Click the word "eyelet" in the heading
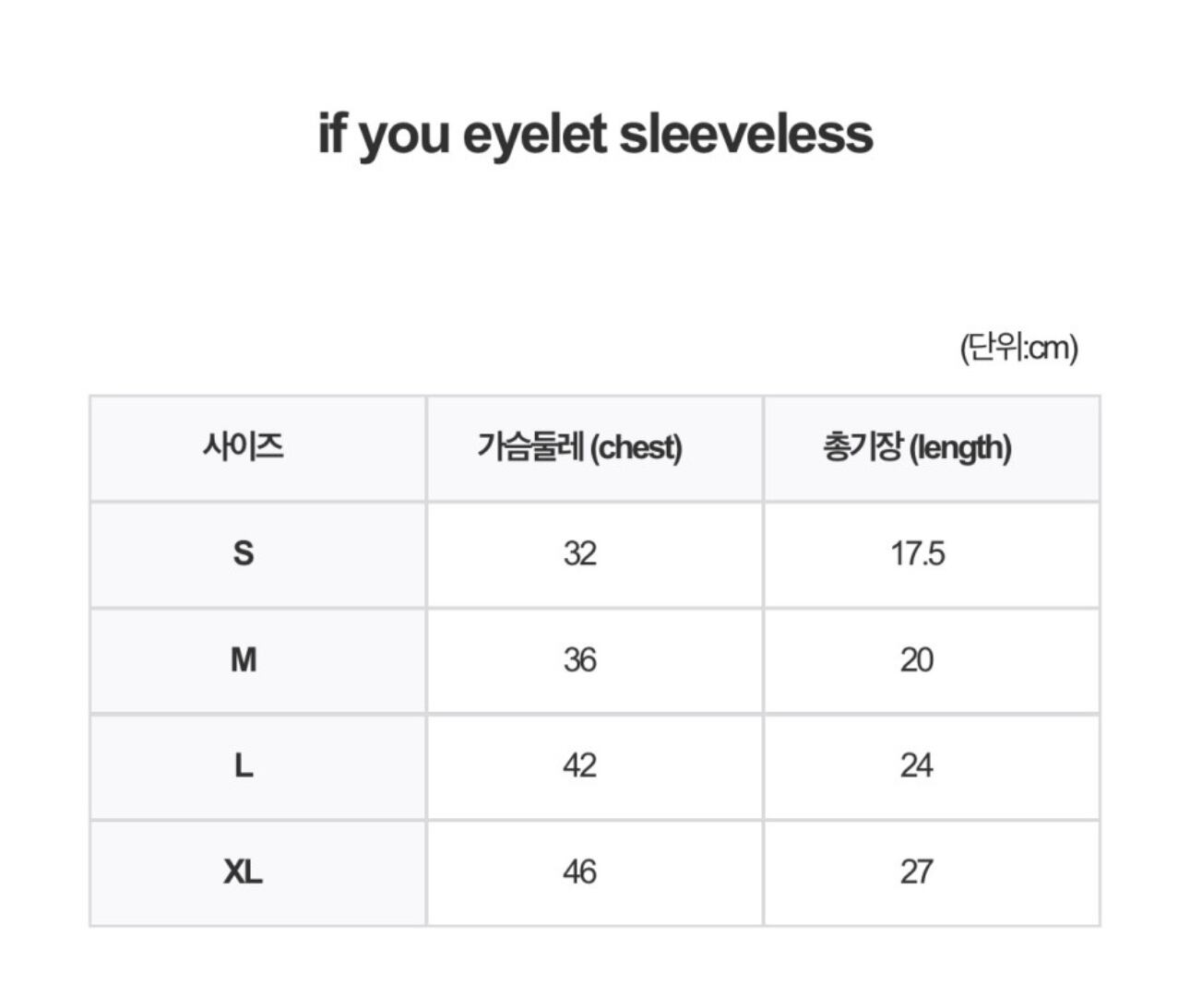Screen dimensions: 1190x1008 tap(534, 136)
